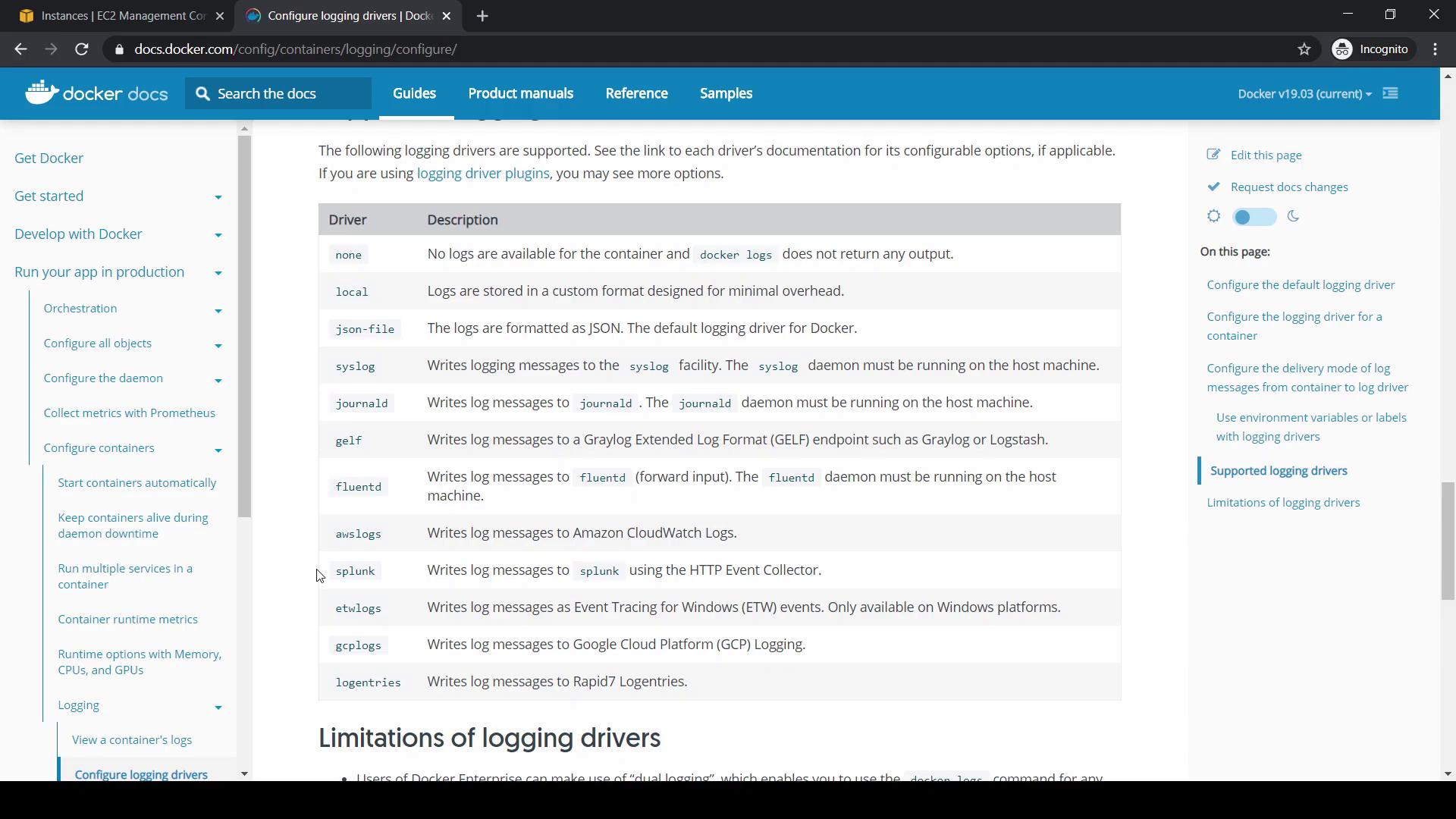The height and width of the screenshot is (819, 1456).
Task: Collapse the Configure containers section
Action: point(218,450)
